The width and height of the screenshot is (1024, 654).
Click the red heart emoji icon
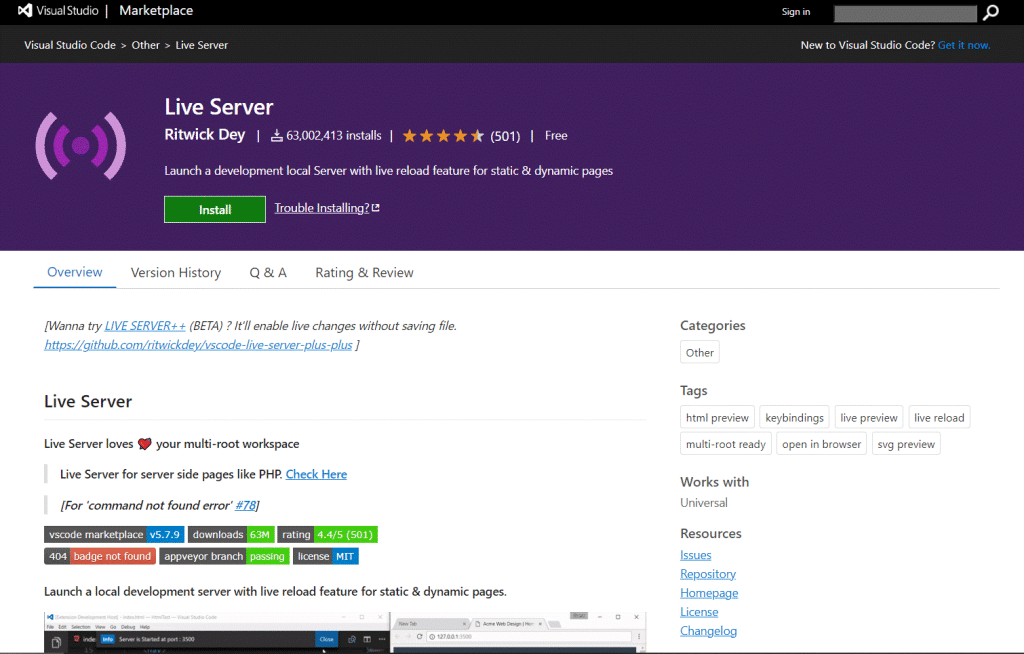144,444
